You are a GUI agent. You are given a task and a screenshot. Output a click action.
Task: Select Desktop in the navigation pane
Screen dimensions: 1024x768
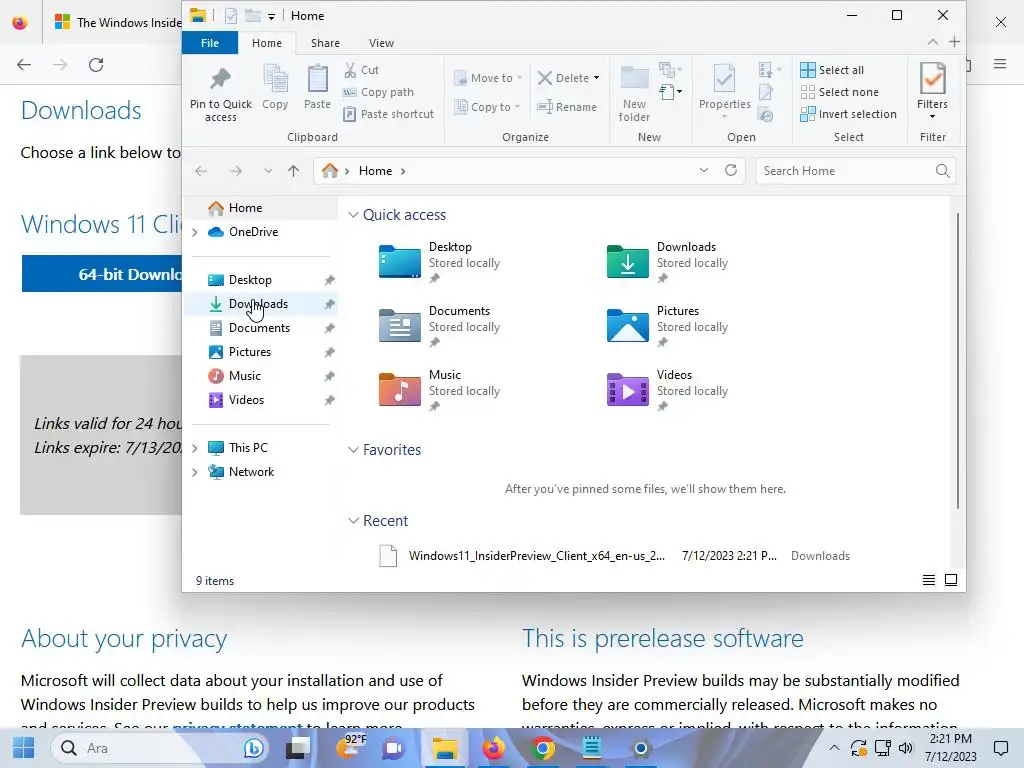[x=261, y=280]
